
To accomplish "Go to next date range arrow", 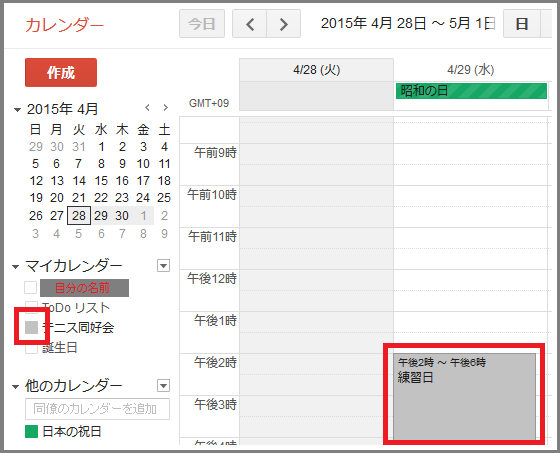I will (x=284, y=24).
